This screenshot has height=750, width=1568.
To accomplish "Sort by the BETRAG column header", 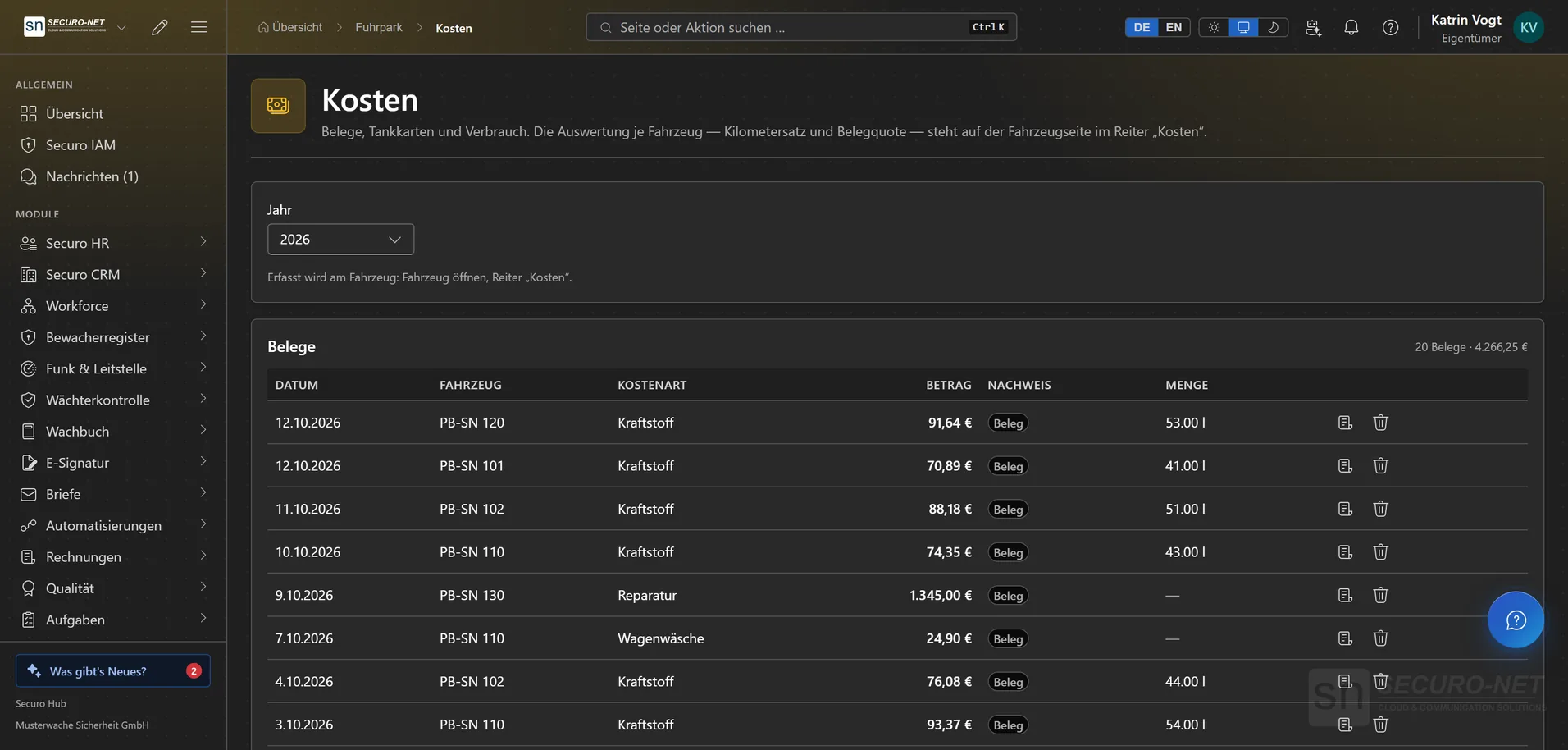I will pos(949,385).
